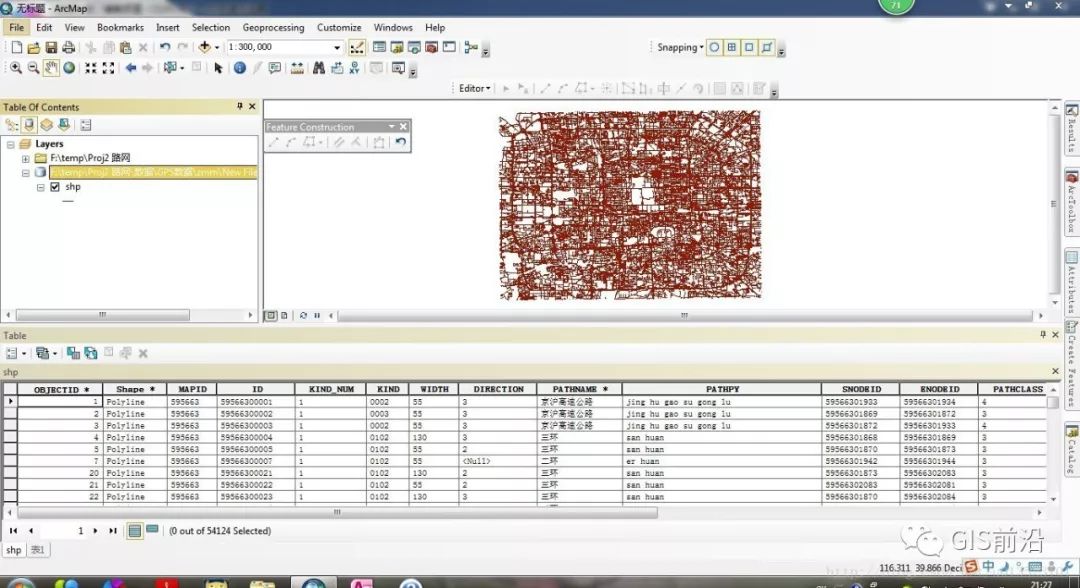
Task: Click the map view horizontal scrollbar
Action: pyautogui.click(x=685, y=316)
